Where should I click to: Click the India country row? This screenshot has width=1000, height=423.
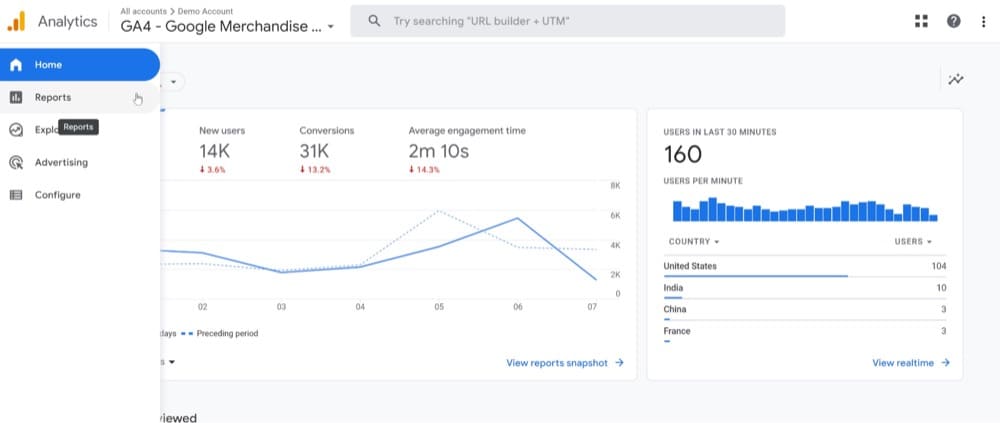(x=805, y=288)
